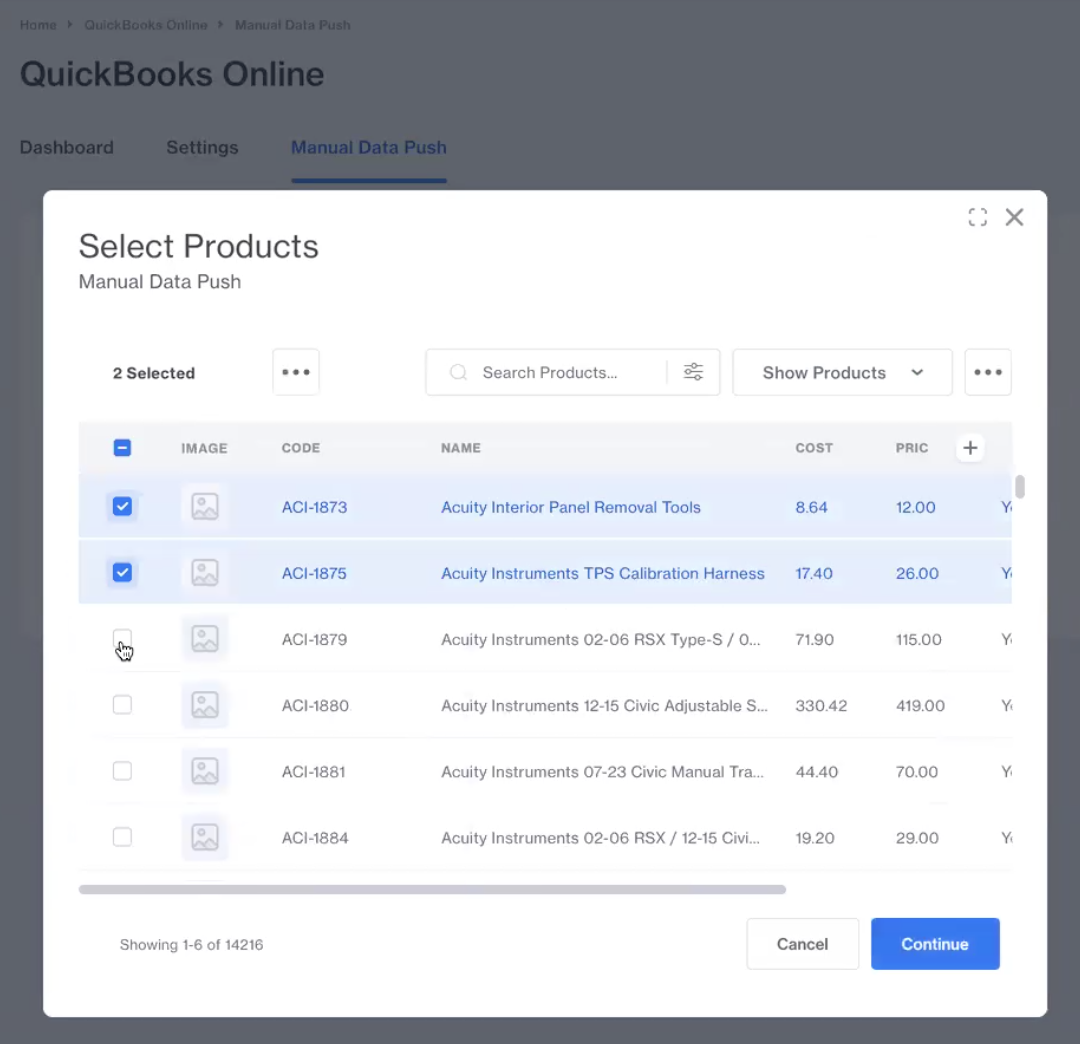Check the ACI-1881 row checkbox

click(x=122, y=771)
